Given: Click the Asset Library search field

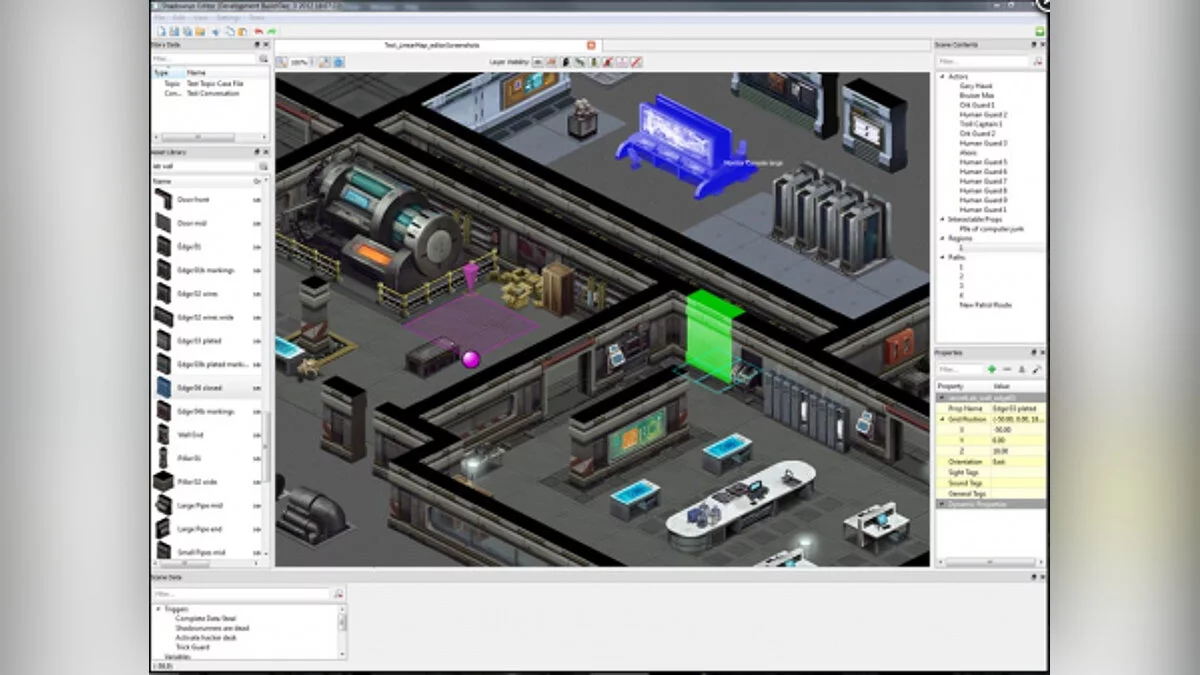Looking at the screenshot, I should pos(204,166).
